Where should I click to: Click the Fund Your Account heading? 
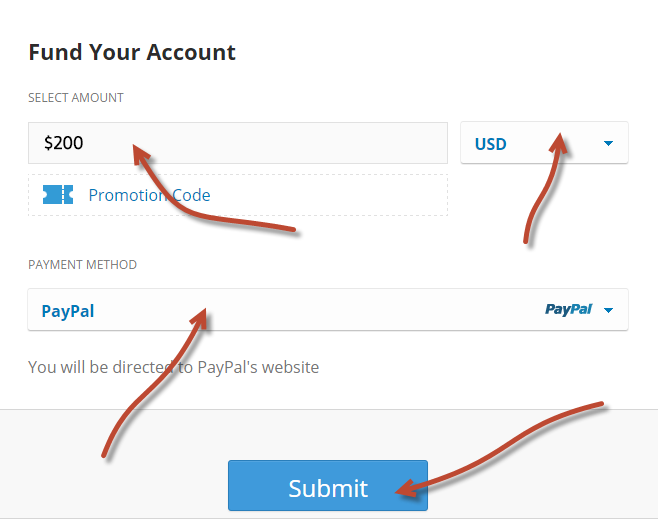point(132,52)
